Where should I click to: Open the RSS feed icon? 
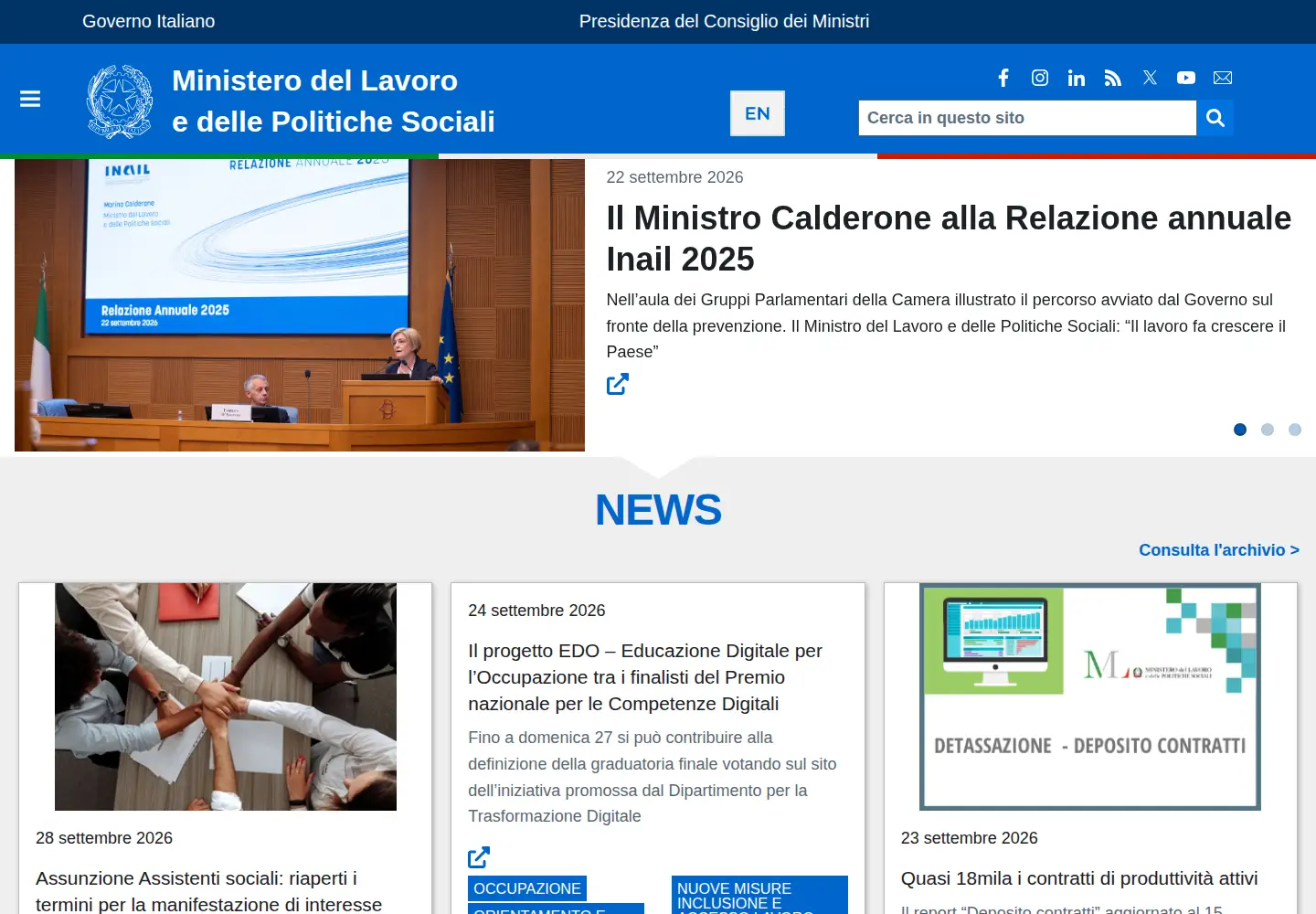[1113, 78]
